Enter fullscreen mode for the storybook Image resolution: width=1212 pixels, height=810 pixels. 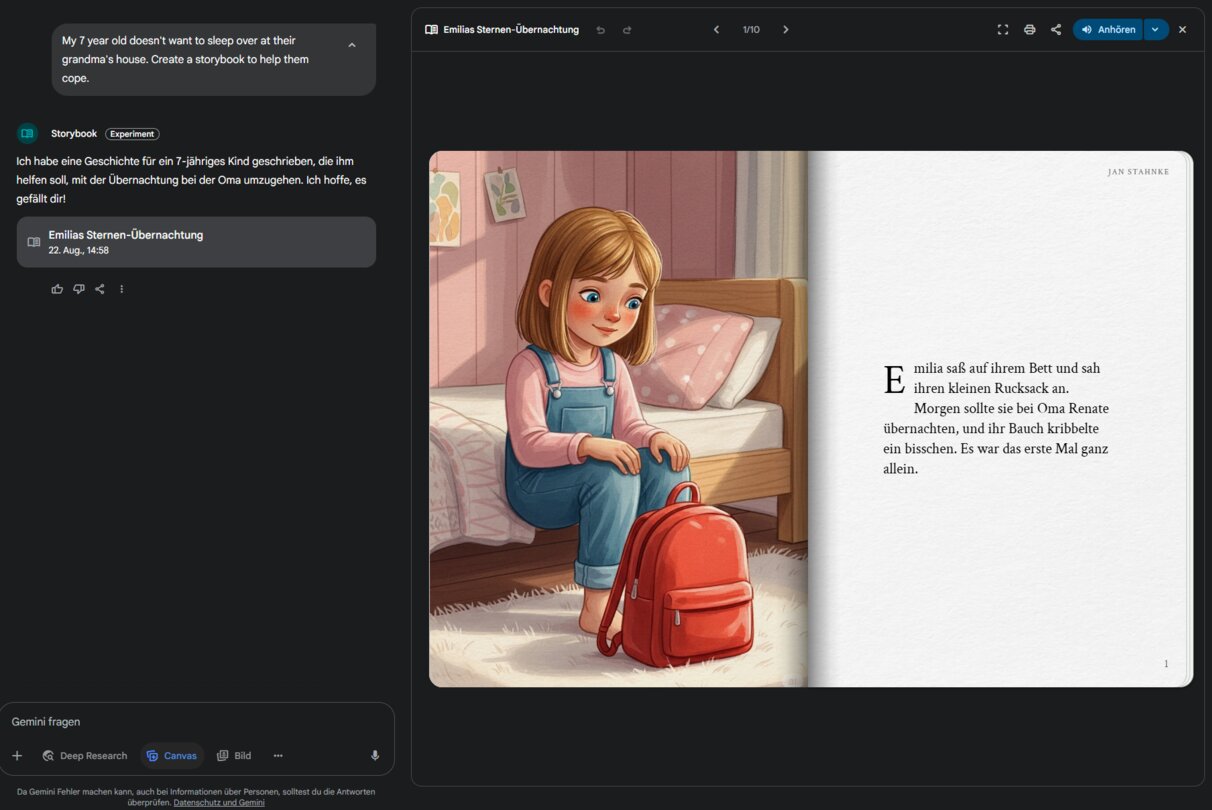[1003, 30]
